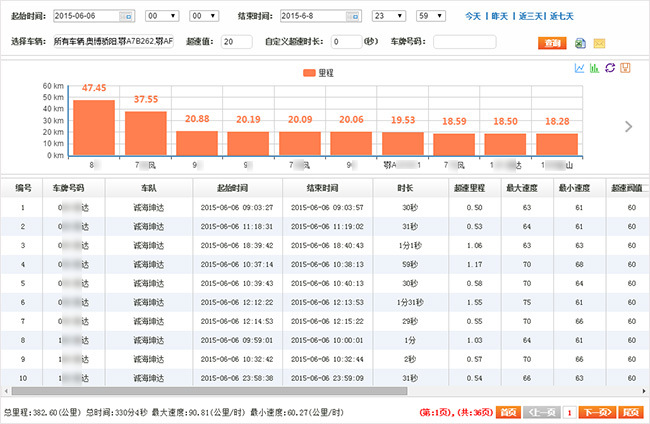The height and width of the screenshot is (424, 650).
Task: Sort by 最大速度 column header
Action: click(x=527, y=188)
